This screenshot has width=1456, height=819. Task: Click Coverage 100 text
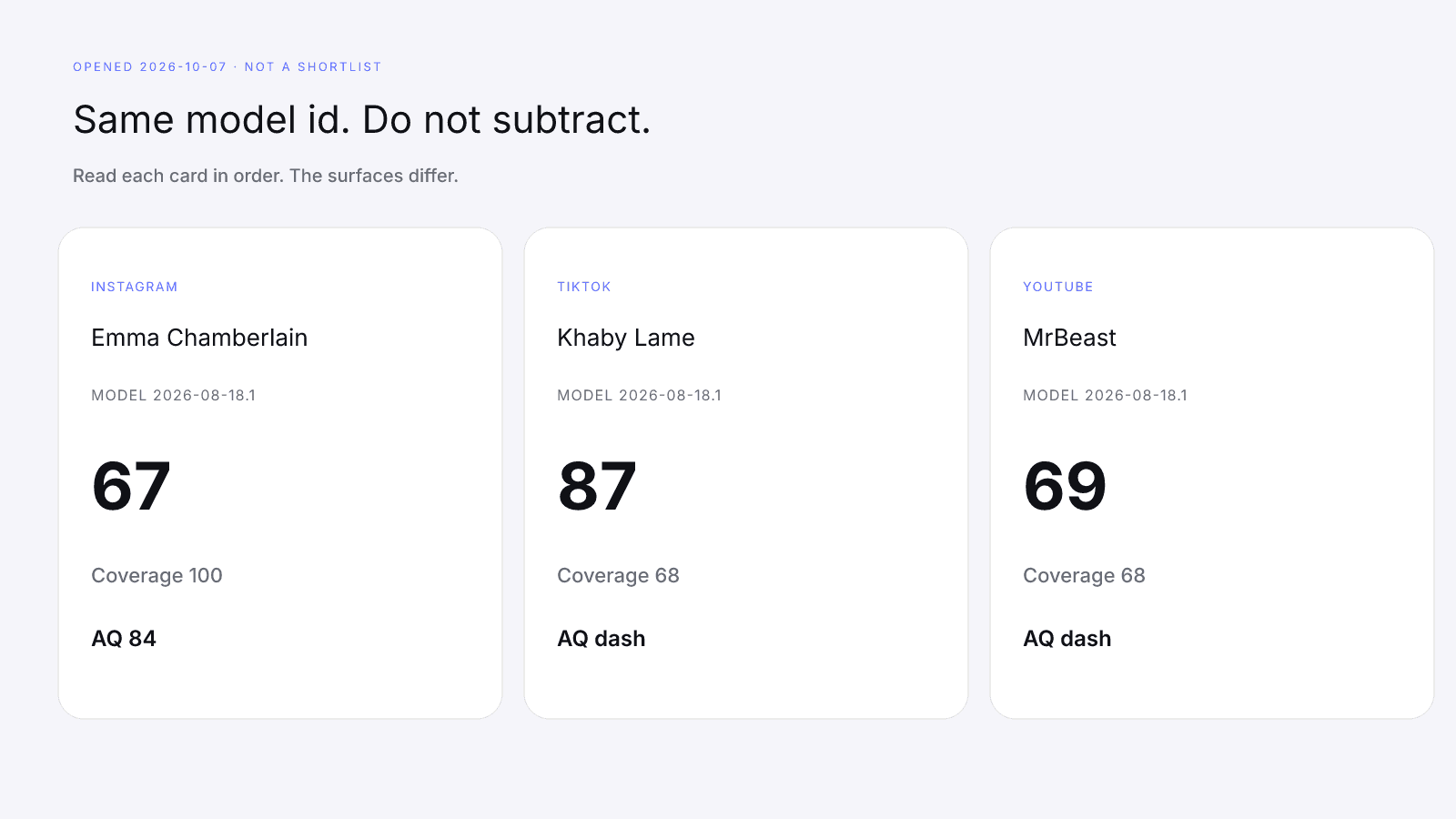tap(157, 575)
